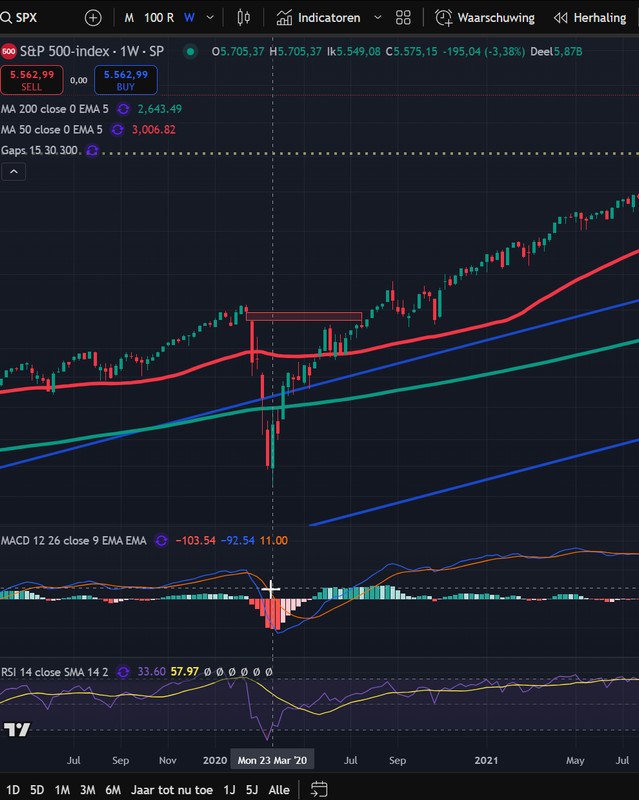This screenshot has width=639, height=800.
Task: Open the go-to-date calendar icon
Action: (319, 790)
